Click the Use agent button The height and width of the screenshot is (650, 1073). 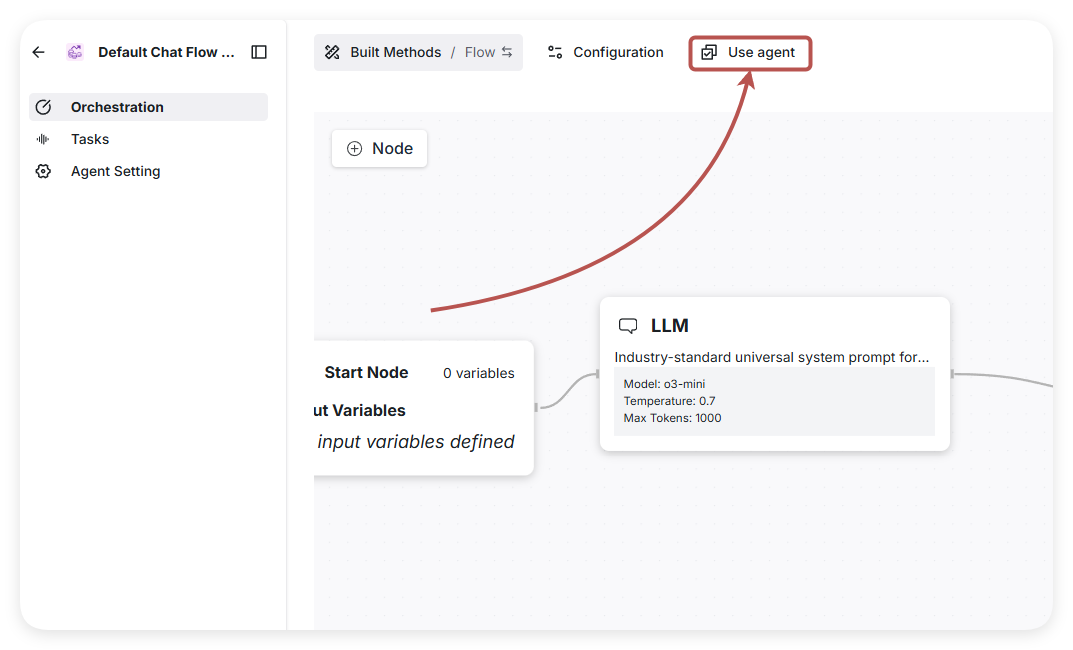[x=750, y=53]
